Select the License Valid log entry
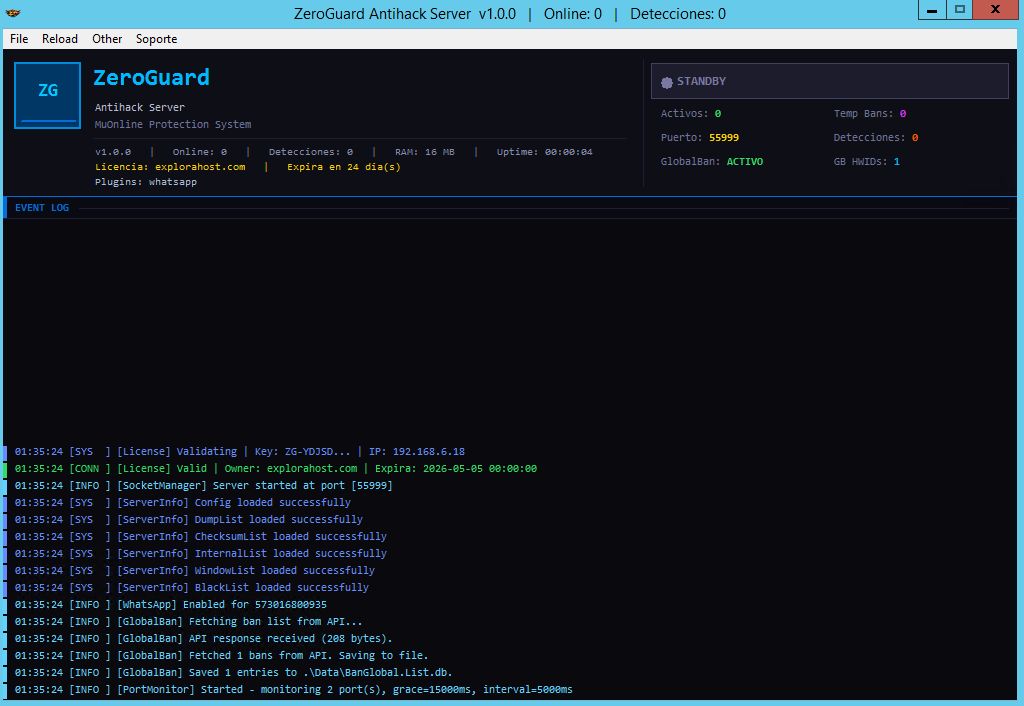1024x706 pixels. 326,469
